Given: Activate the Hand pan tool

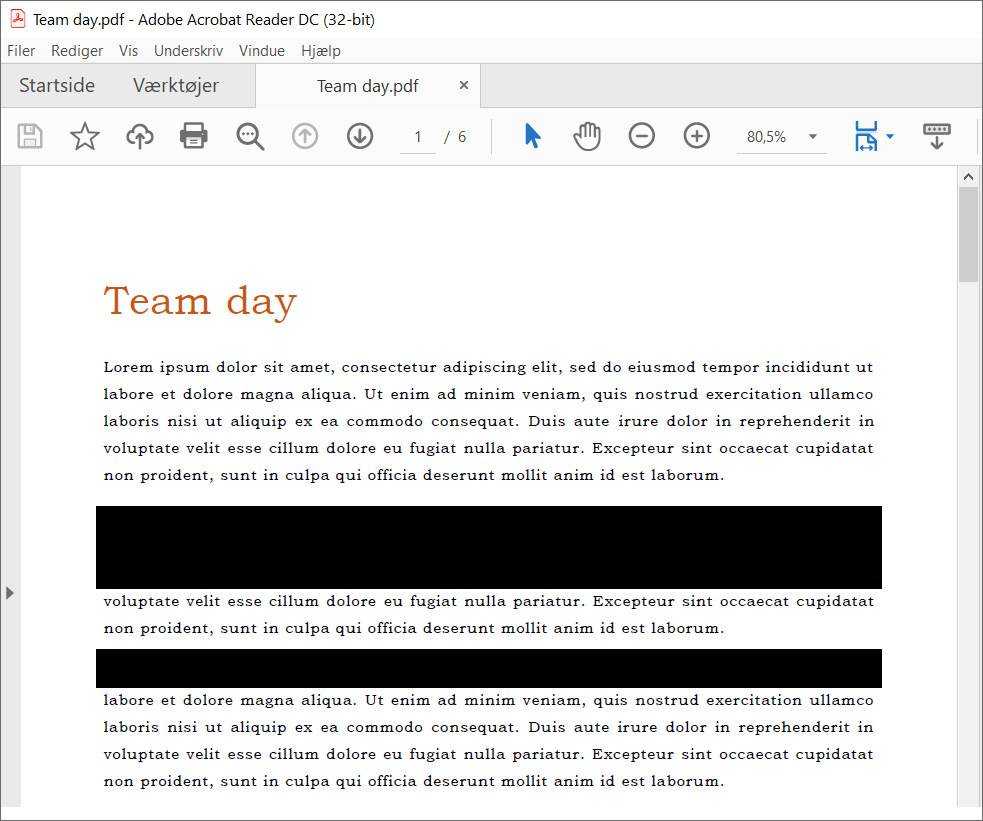Looking at the screenshot, I should tap(587, 136).
